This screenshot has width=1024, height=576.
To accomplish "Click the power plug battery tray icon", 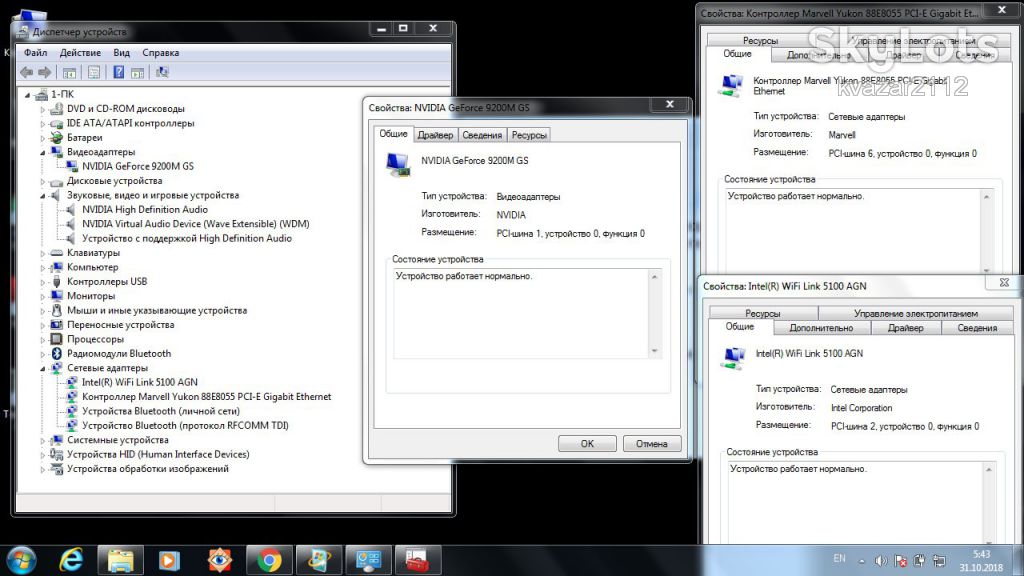I will click(920, 560).
